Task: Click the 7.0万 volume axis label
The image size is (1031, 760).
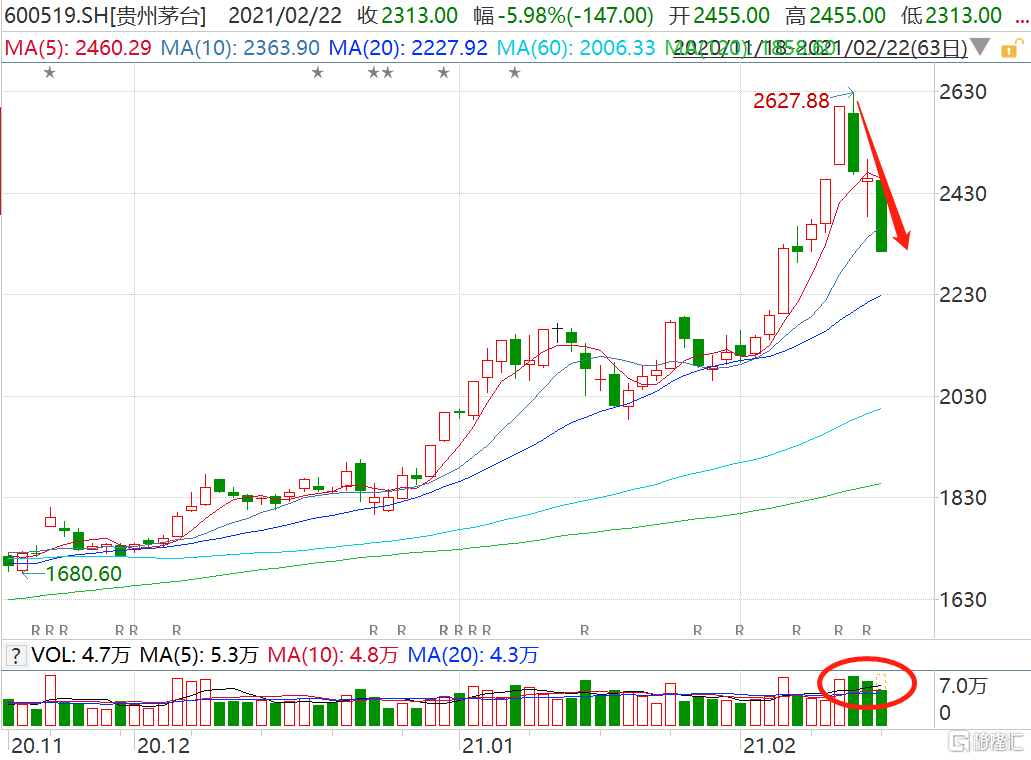Action: point(963,686)
